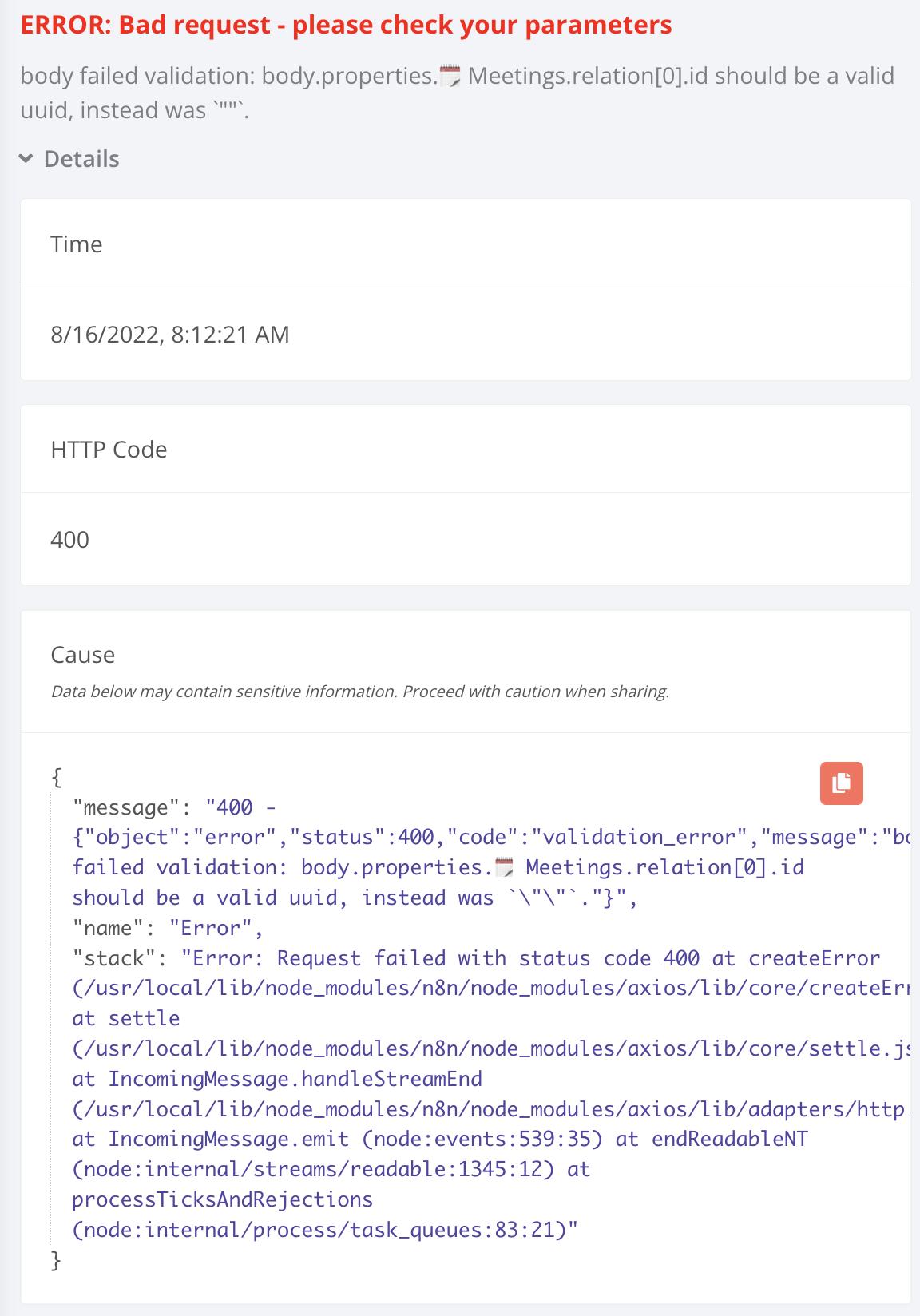Copy the error cause JSON
The height and width of the screenshot is (1316, 920).
(x=841, y=783)
